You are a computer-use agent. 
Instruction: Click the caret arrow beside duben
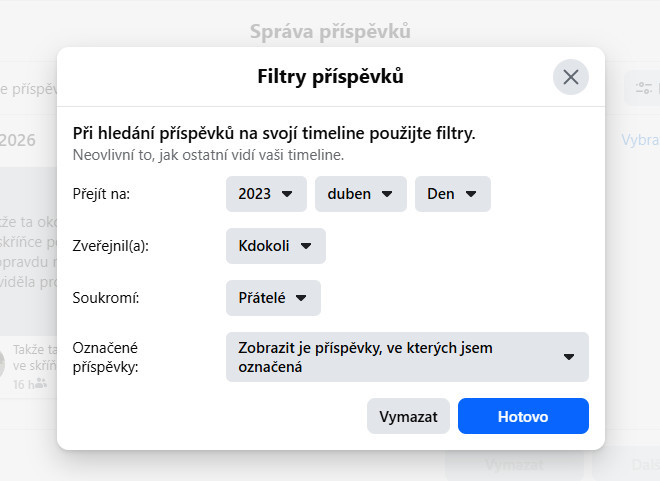[388, 194]
